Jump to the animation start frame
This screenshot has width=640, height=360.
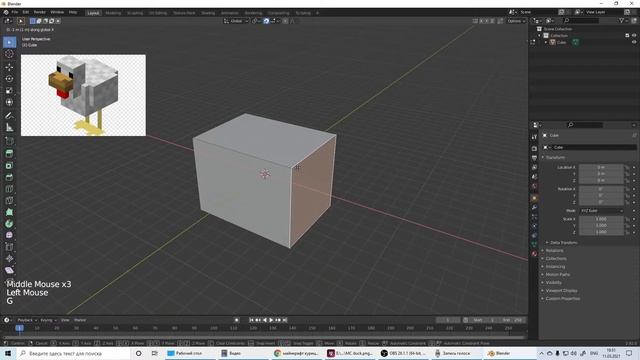pyautogui.click(x=251, y=320)
